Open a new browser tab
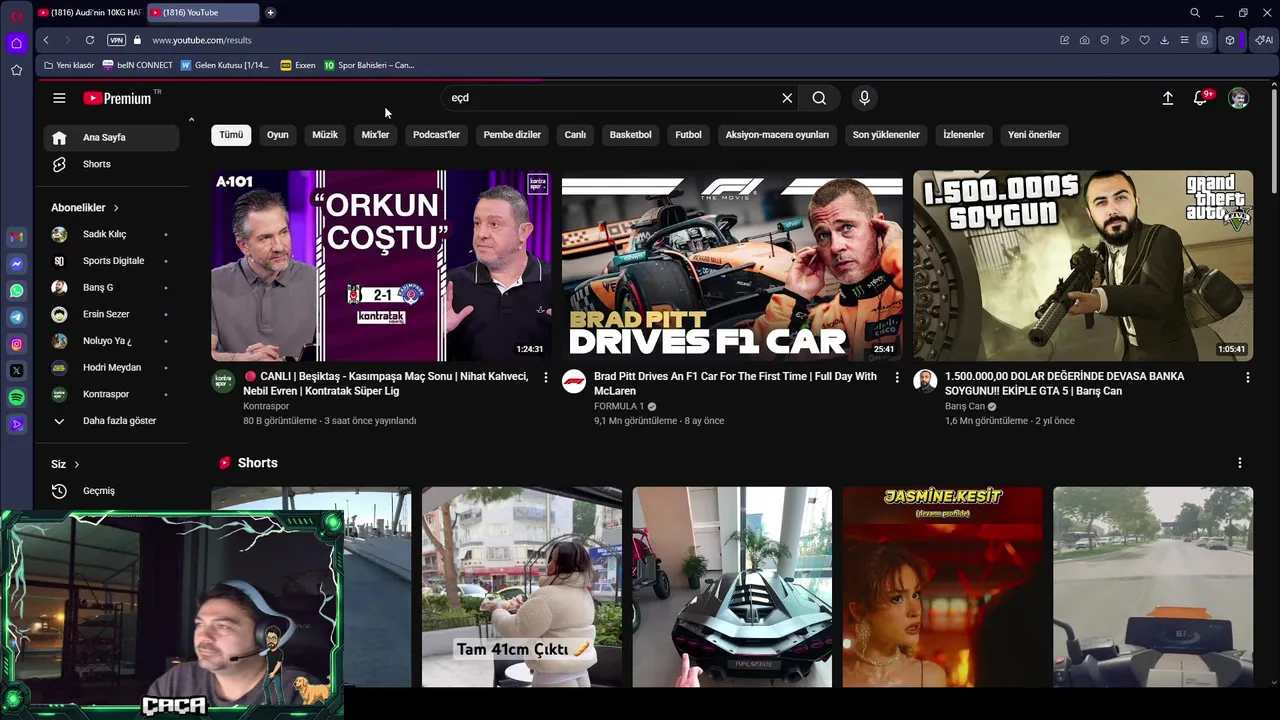 270,13
